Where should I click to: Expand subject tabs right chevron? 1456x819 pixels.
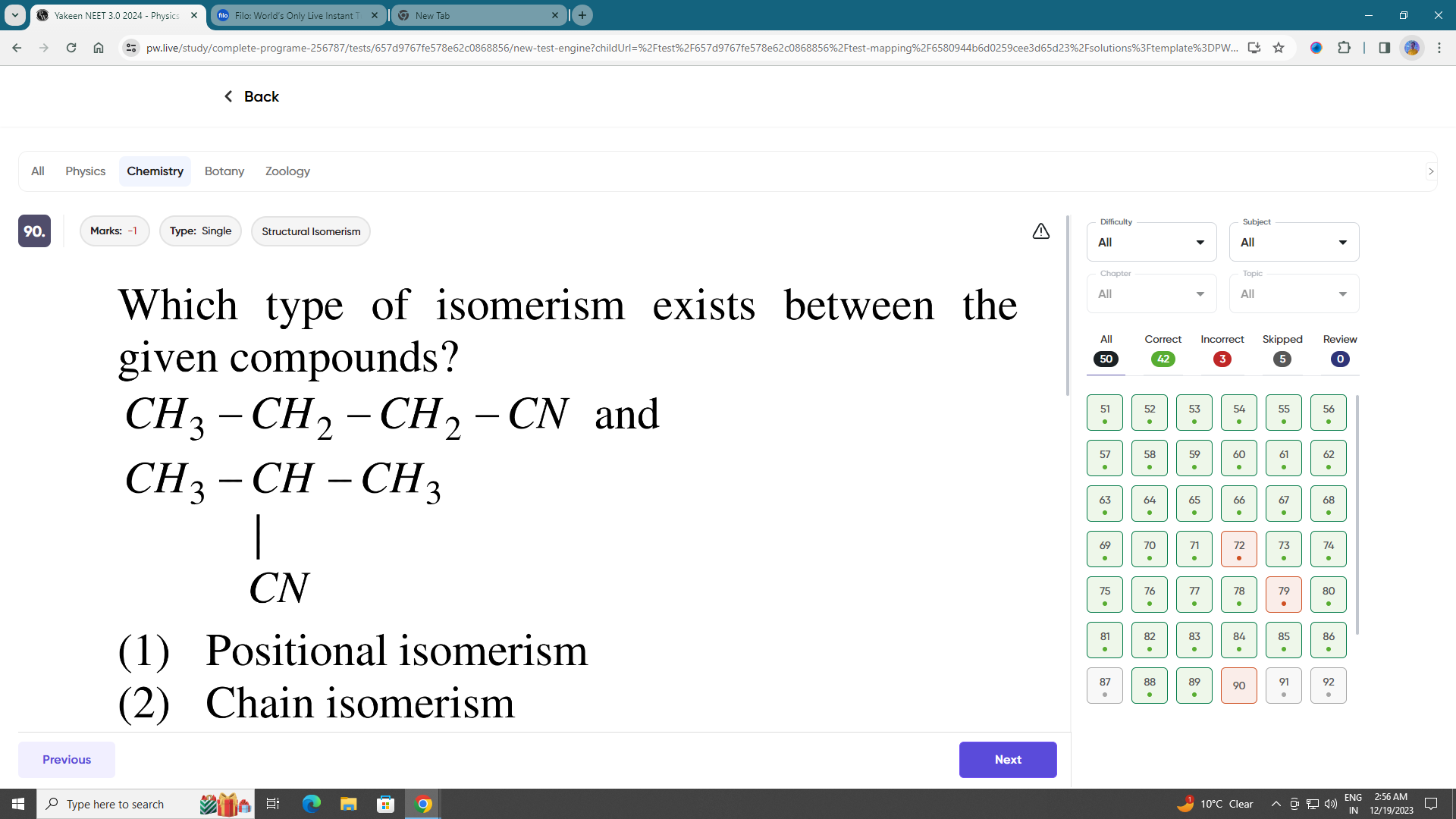(x=1431, y=171)
